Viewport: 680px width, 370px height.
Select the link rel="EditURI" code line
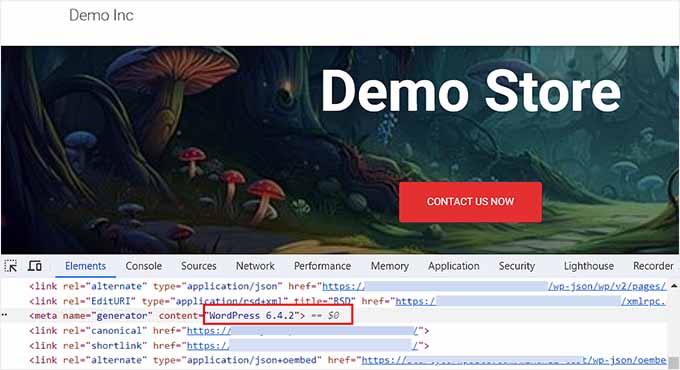pyautogui.click(x=347, y=301)
